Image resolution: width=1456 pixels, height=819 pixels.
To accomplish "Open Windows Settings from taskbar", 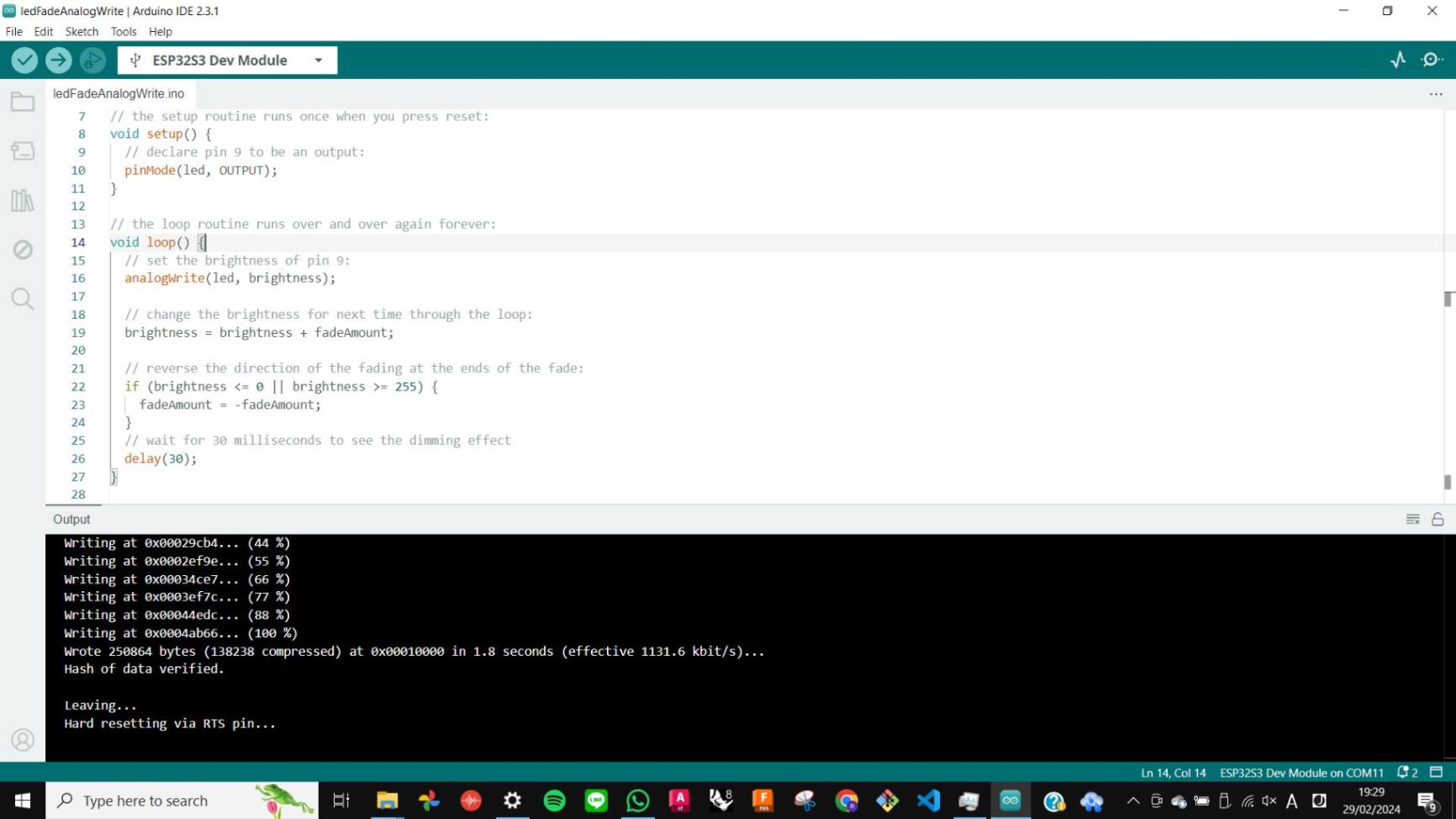I will pyautogui.click(x=512, y=801).
